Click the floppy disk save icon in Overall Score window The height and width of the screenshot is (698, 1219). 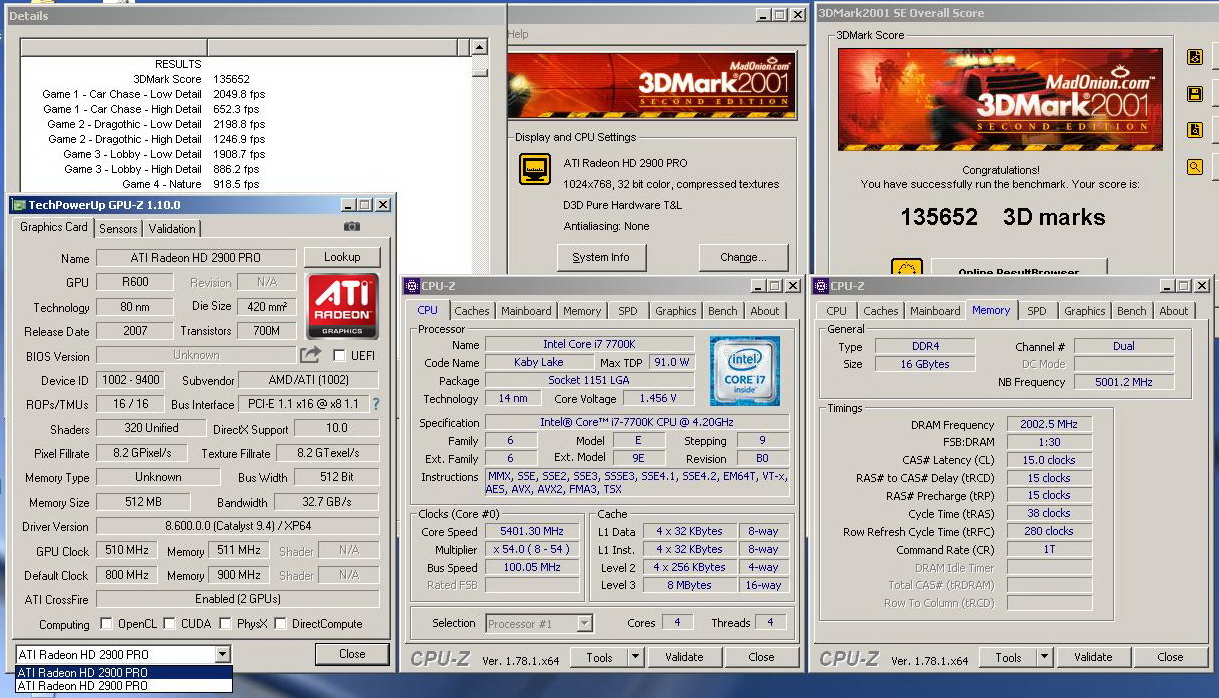coord(1194,94)
